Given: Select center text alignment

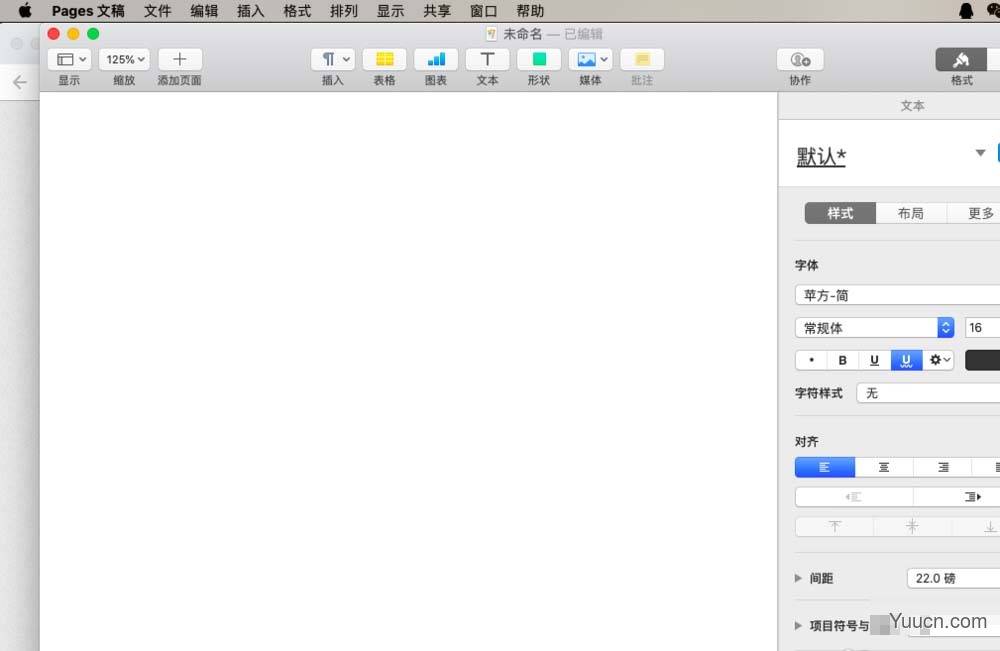Looking at the screenshot, I should (884, 467).
